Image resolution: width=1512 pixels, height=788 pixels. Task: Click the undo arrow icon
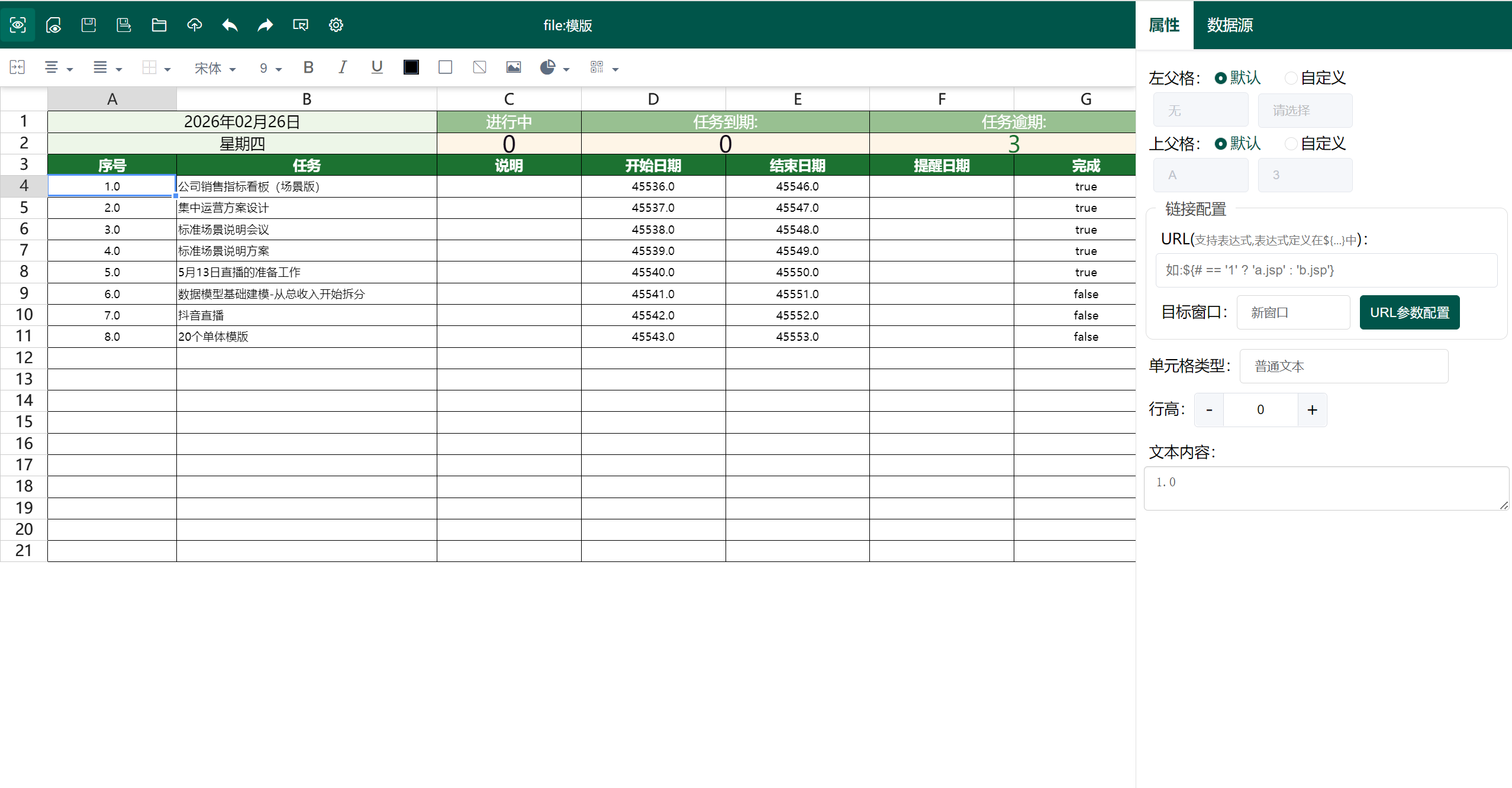pyautogui.click(x=230, y=25)
